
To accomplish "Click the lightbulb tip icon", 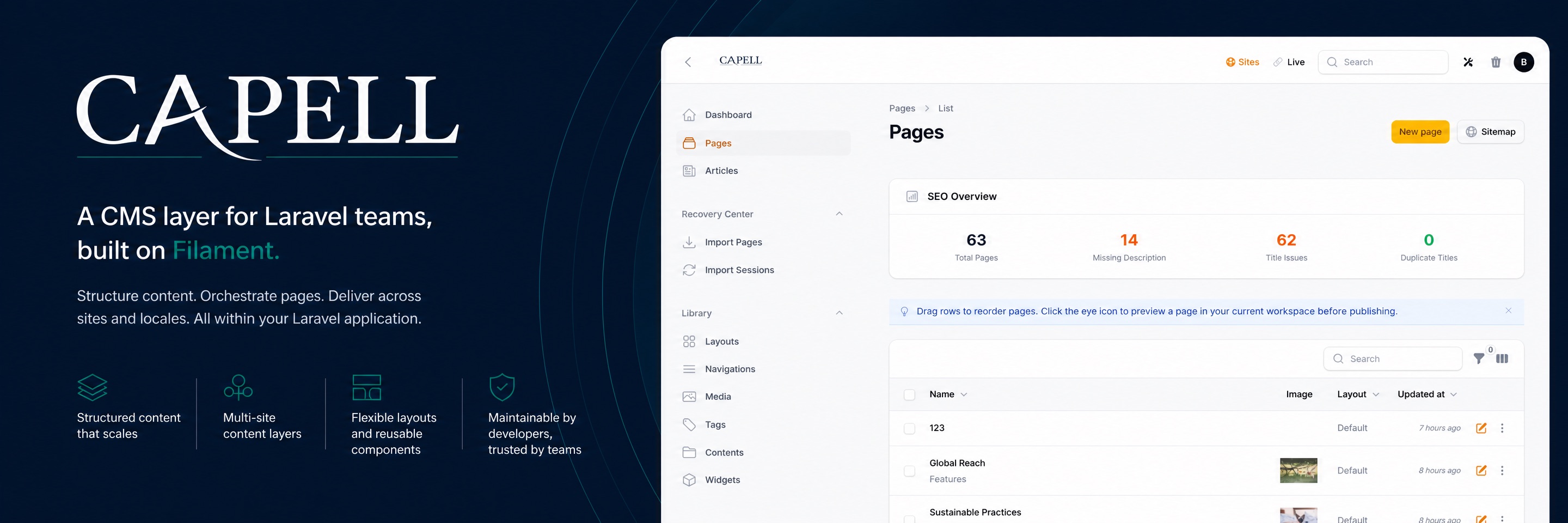I will pyautogui.click(x=904, y=311).
